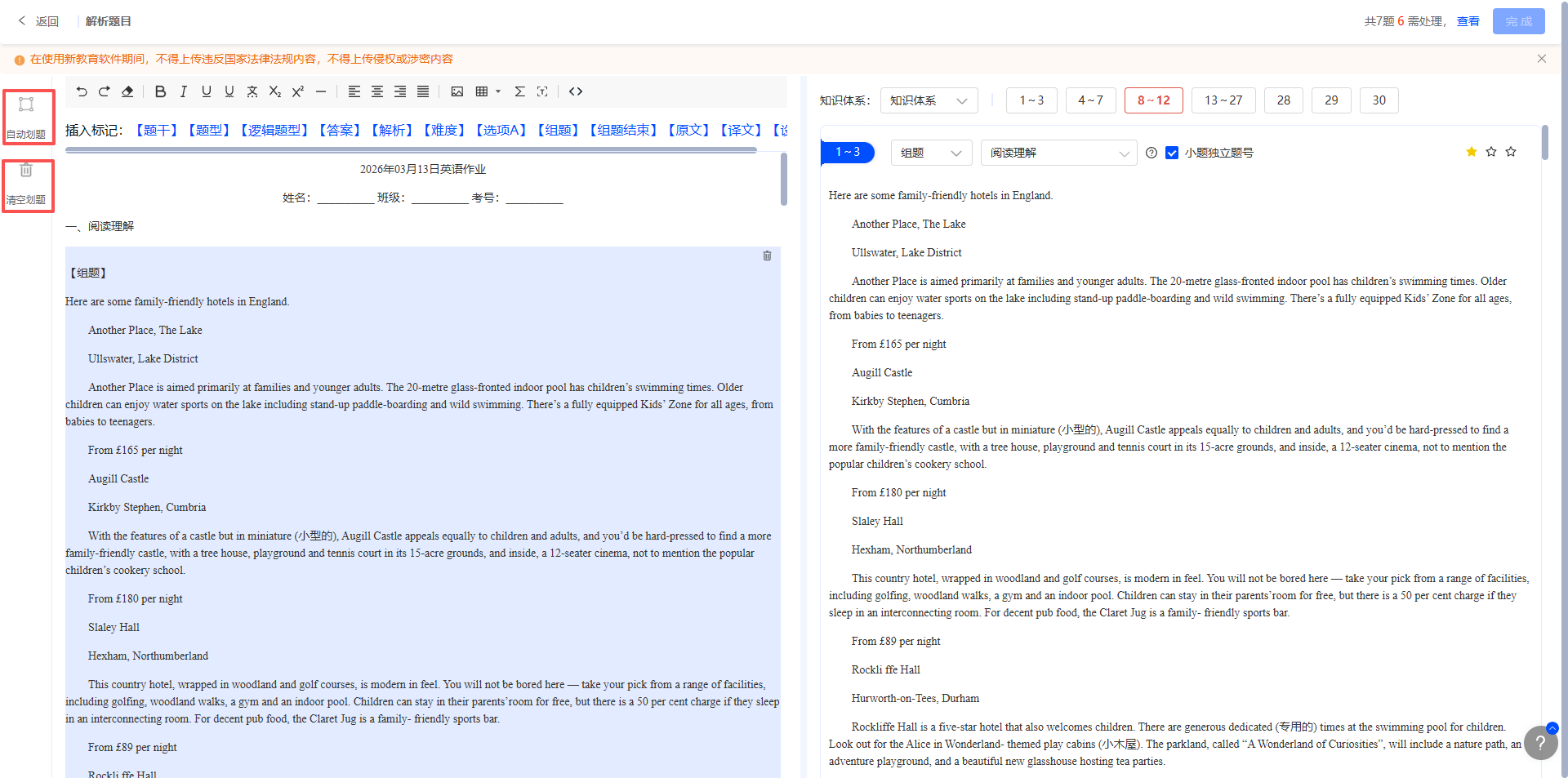Insert an image using the picture icon

(457, 92)
